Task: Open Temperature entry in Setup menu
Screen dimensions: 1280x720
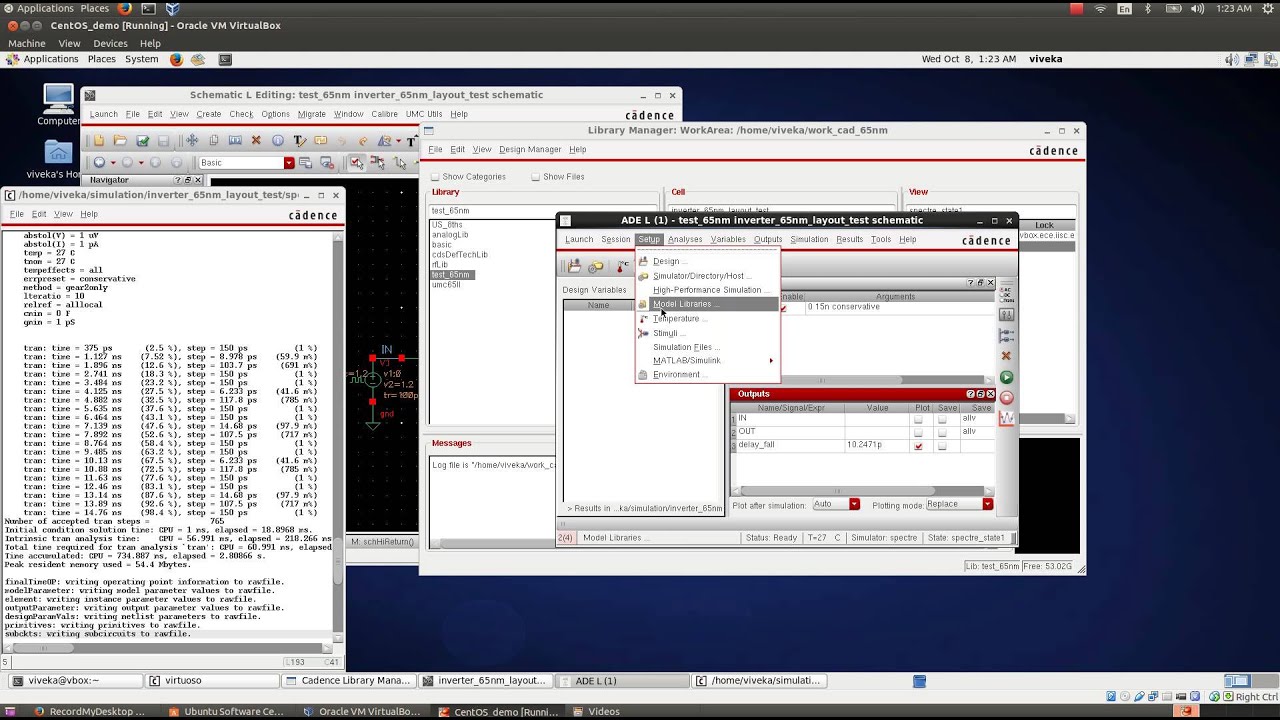Action: (707, 319)
